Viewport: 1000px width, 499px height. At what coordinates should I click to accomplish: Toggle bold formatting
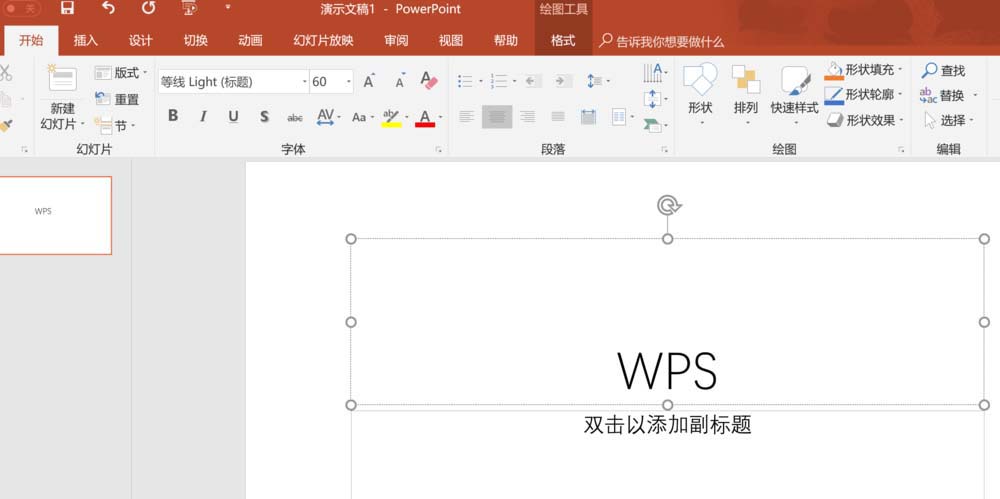[173, 116]
